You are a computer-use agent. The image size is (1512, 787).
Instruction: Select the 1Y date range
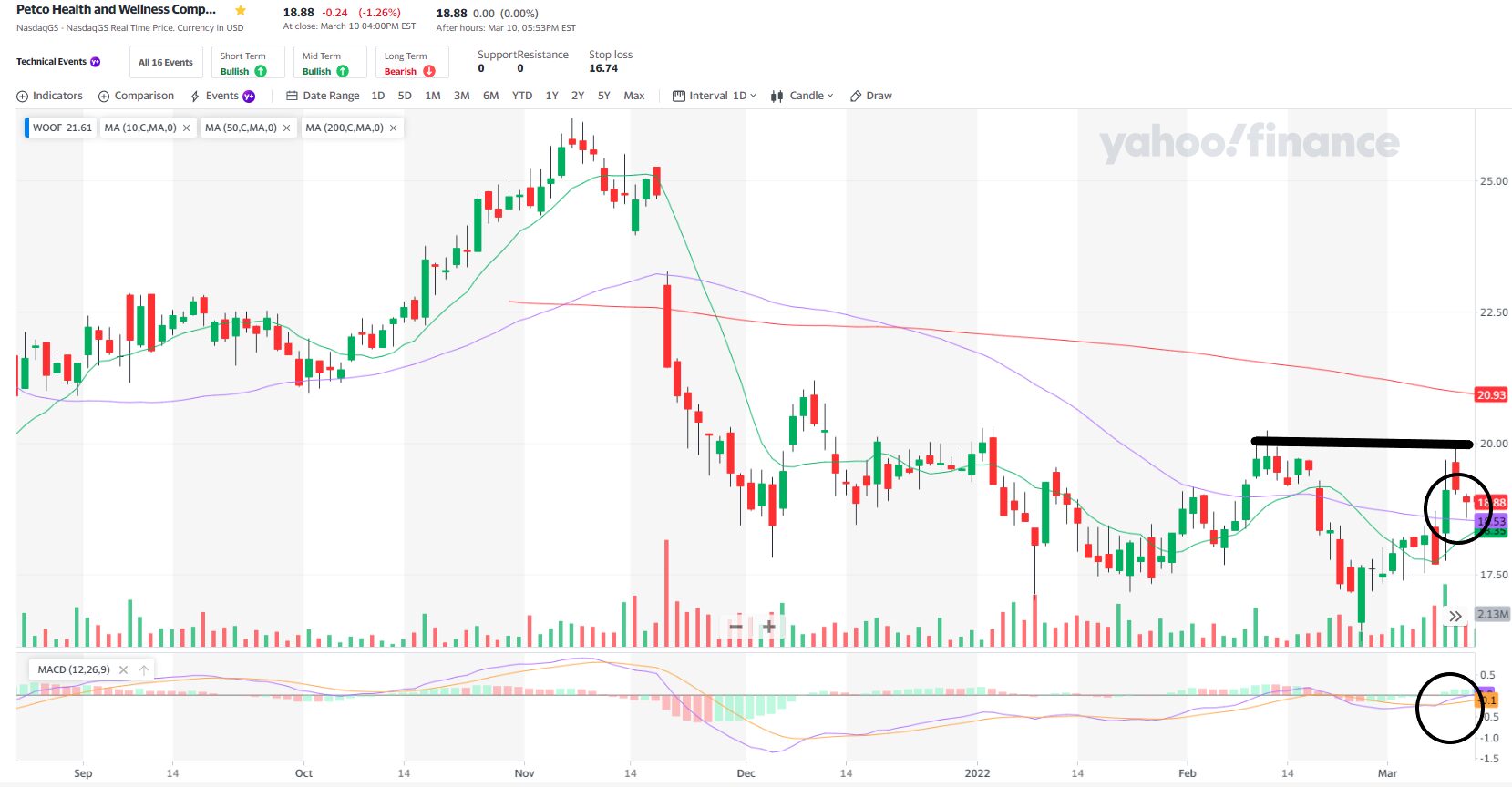pos(551,96)
